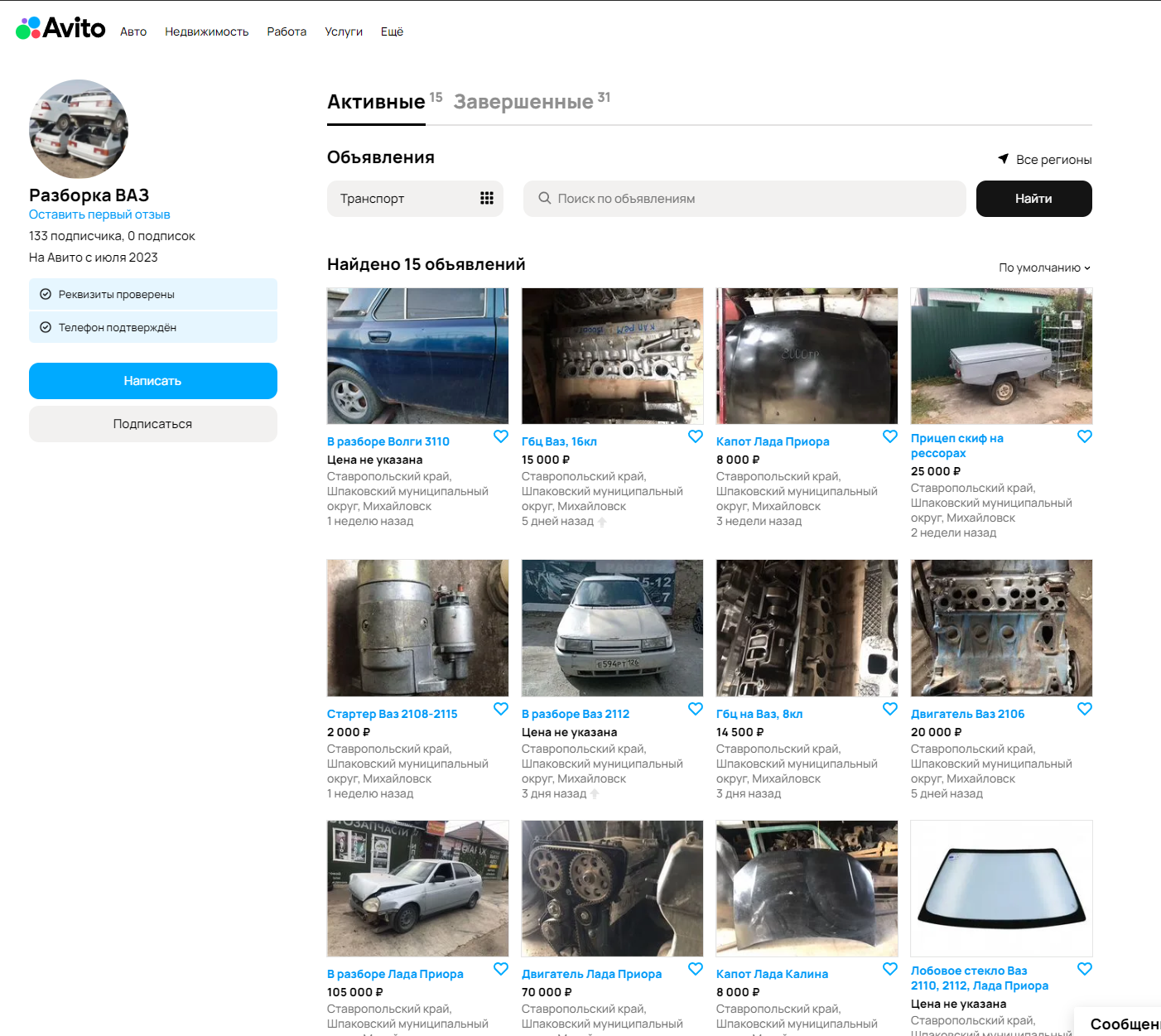1161x1036 pixels.
Task: Open the Транспорт category grid icon
Action: point(487,199)
